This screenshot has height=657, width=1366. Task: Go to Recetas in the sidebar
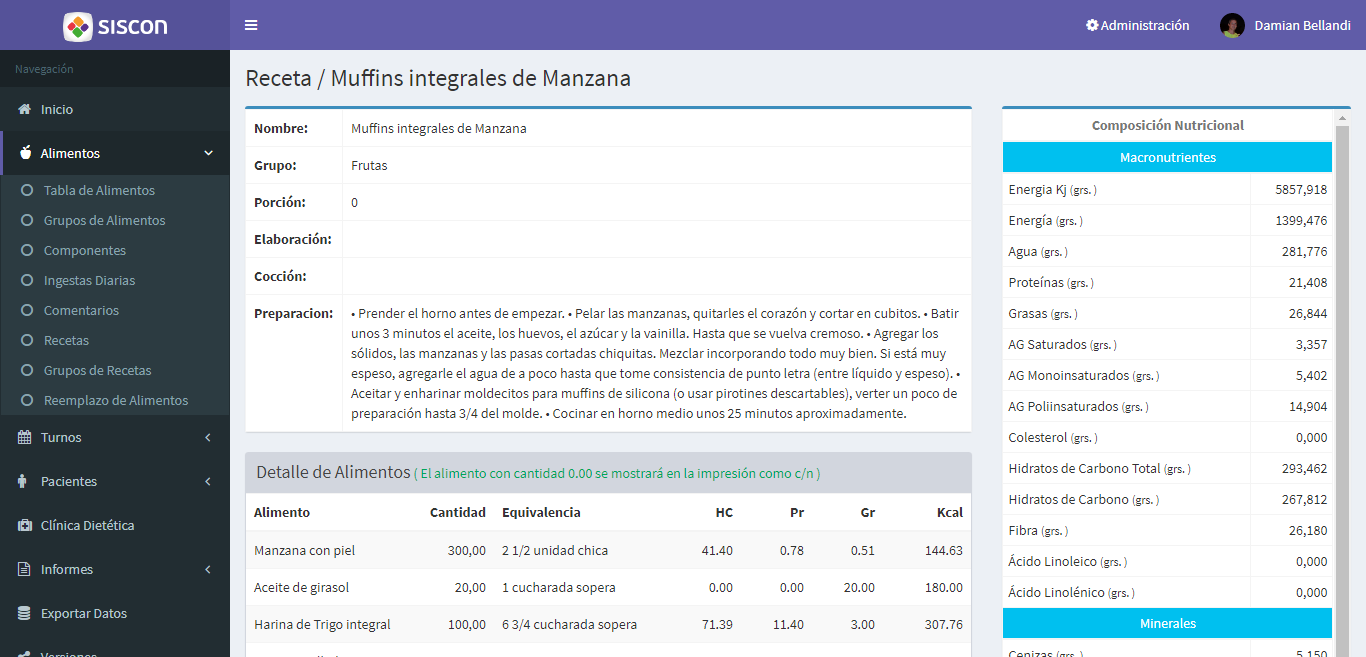[66, 340]
